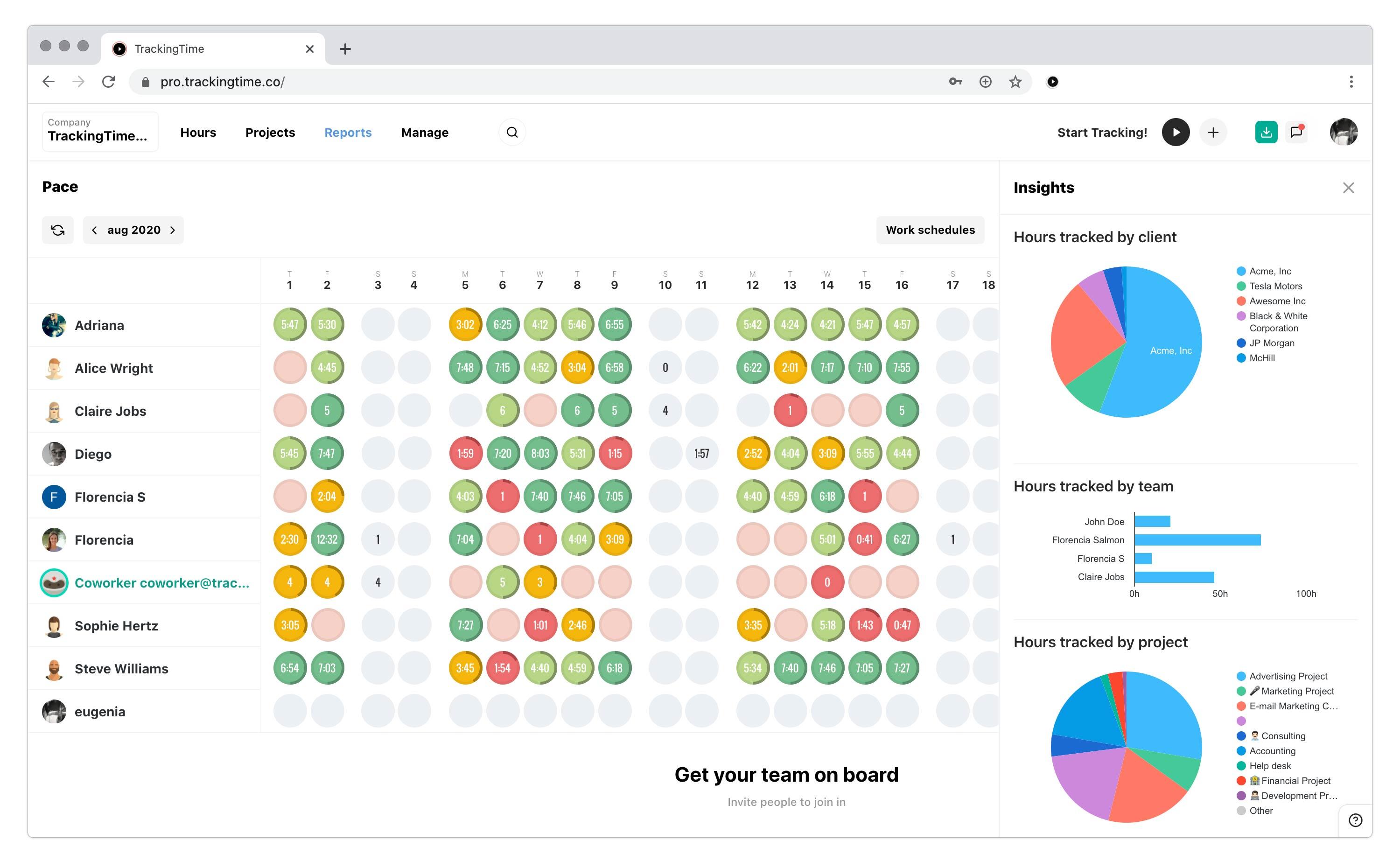Screen dimensions: 1400x868
Task: Select Claire Jobs' avatar
Action: (54, 411)
